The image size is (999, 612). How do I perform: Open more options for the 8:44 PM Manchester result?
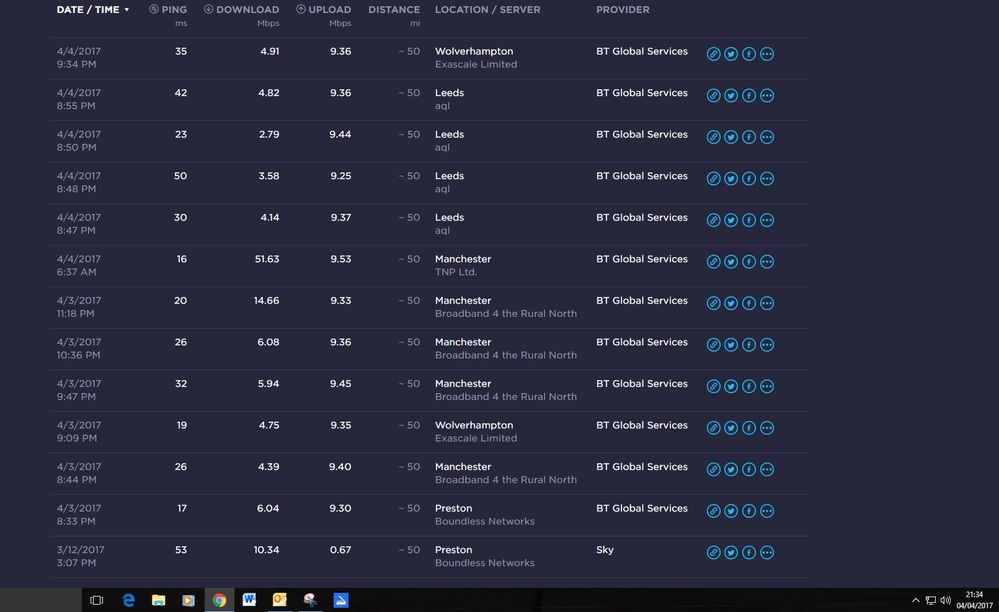[767, 469]
